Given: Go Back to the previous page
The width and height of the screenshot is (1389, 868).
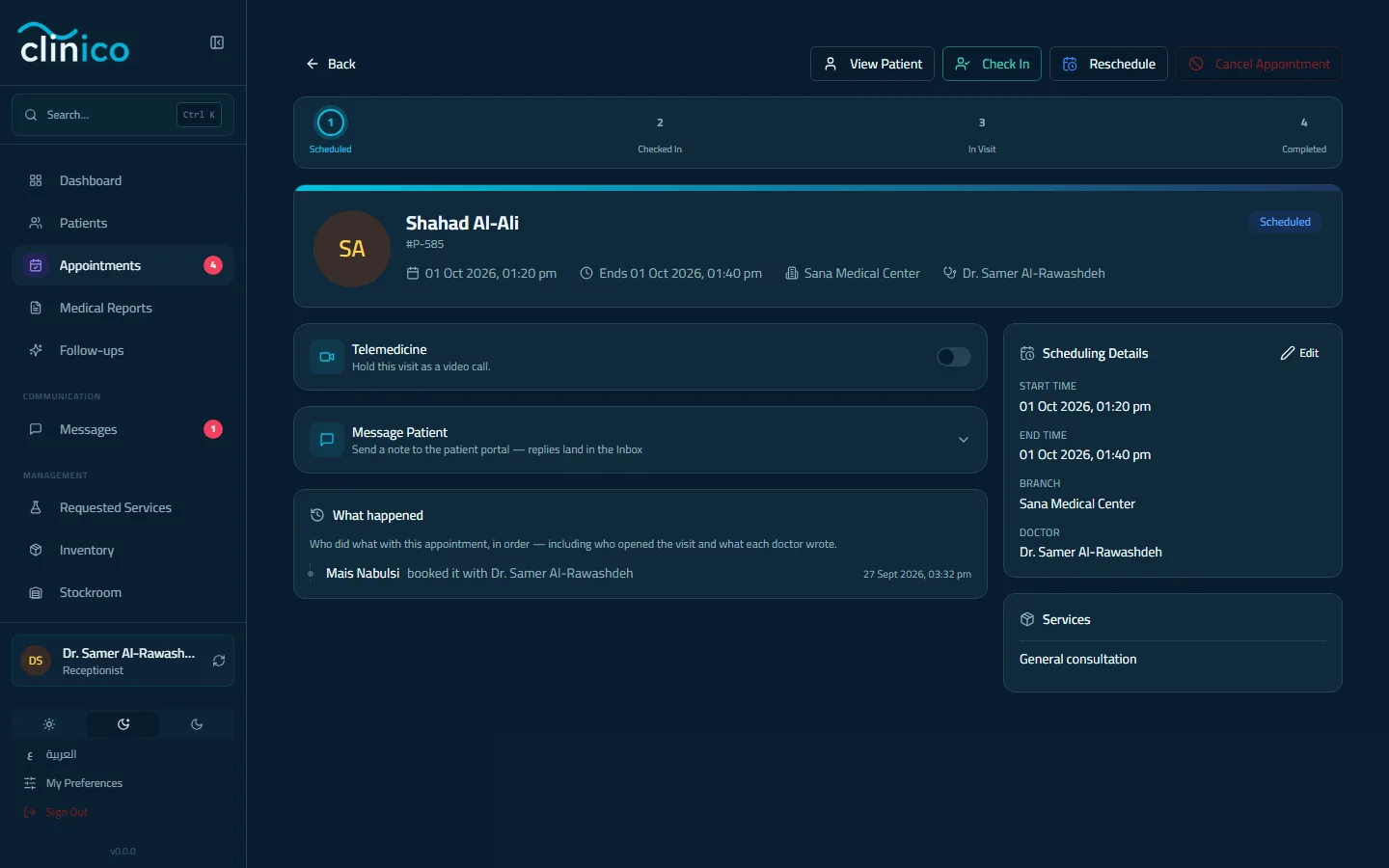Looking at the screenshot, I should click(331, 64).
